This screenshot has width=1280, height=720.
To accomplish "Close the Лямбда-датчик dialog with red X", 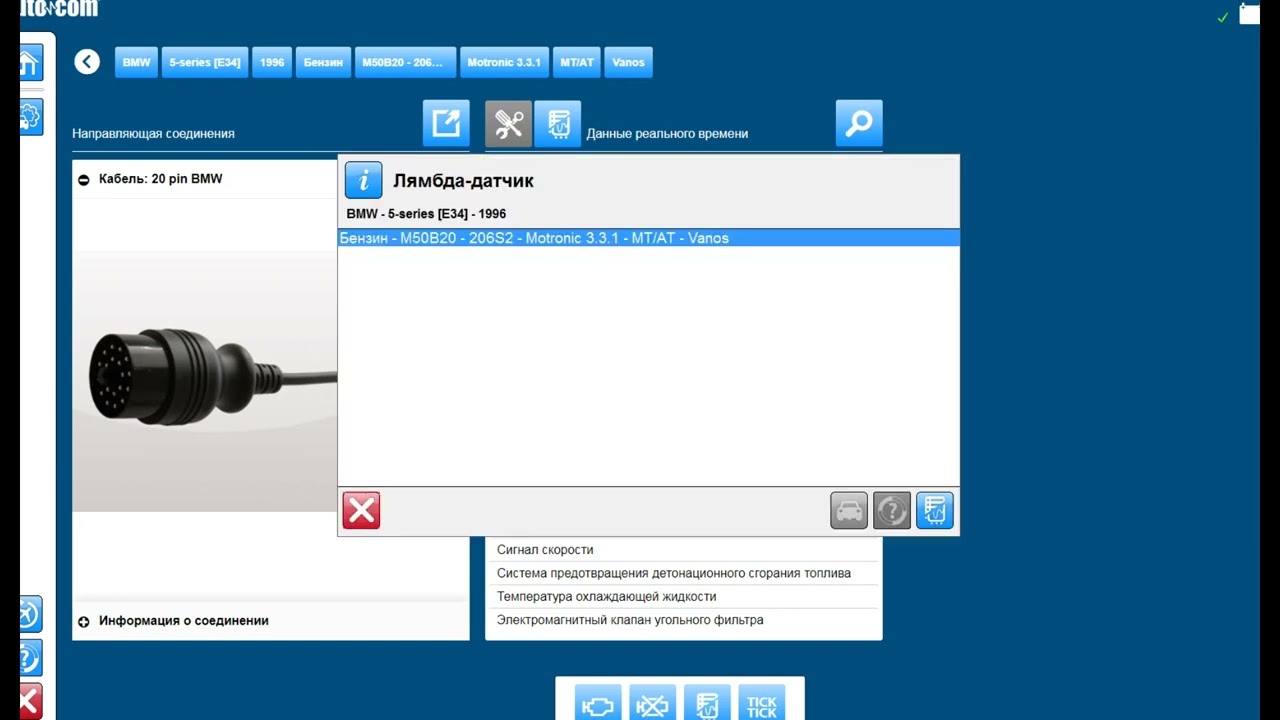I will click(361, 510).
